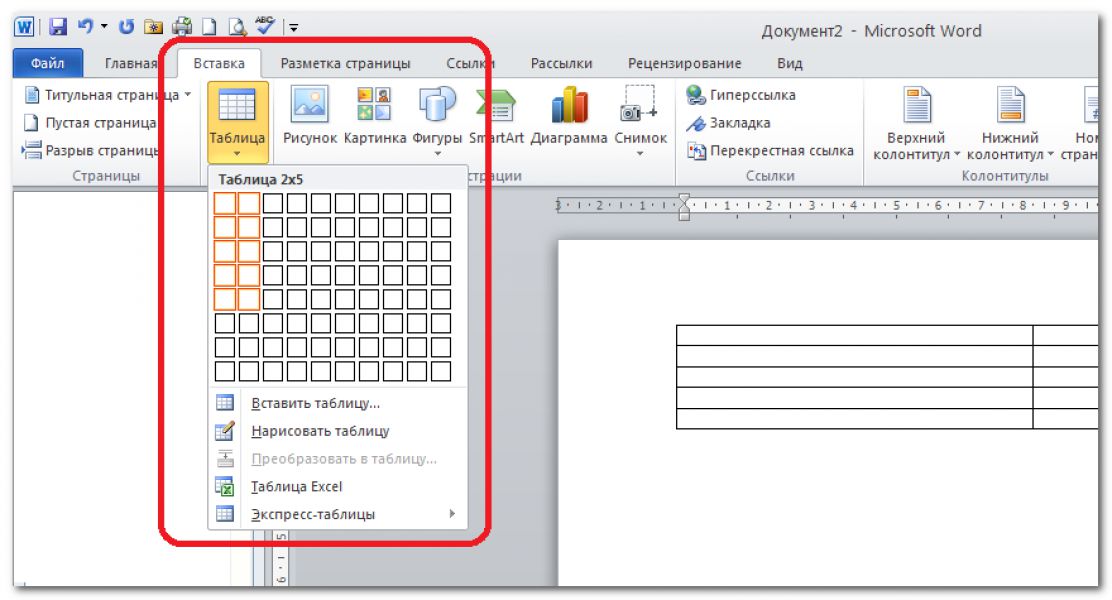Viewport: 1112px width, 600px height.
Task: Open the Фигуры shapes gallery
Action: [x=437, y=121]
